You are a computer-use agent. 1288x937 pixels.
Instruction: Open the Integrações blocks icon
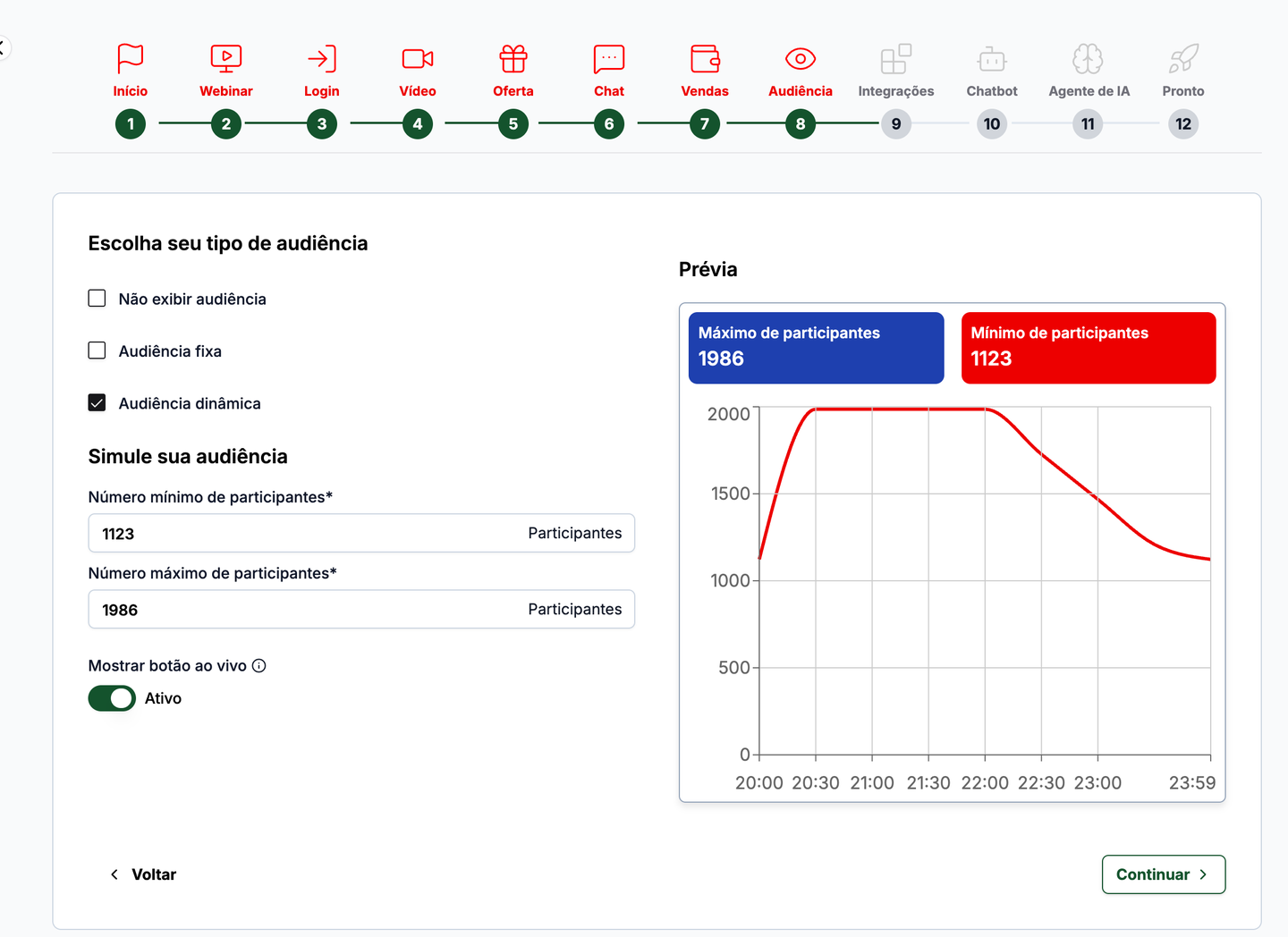[896, 58]
